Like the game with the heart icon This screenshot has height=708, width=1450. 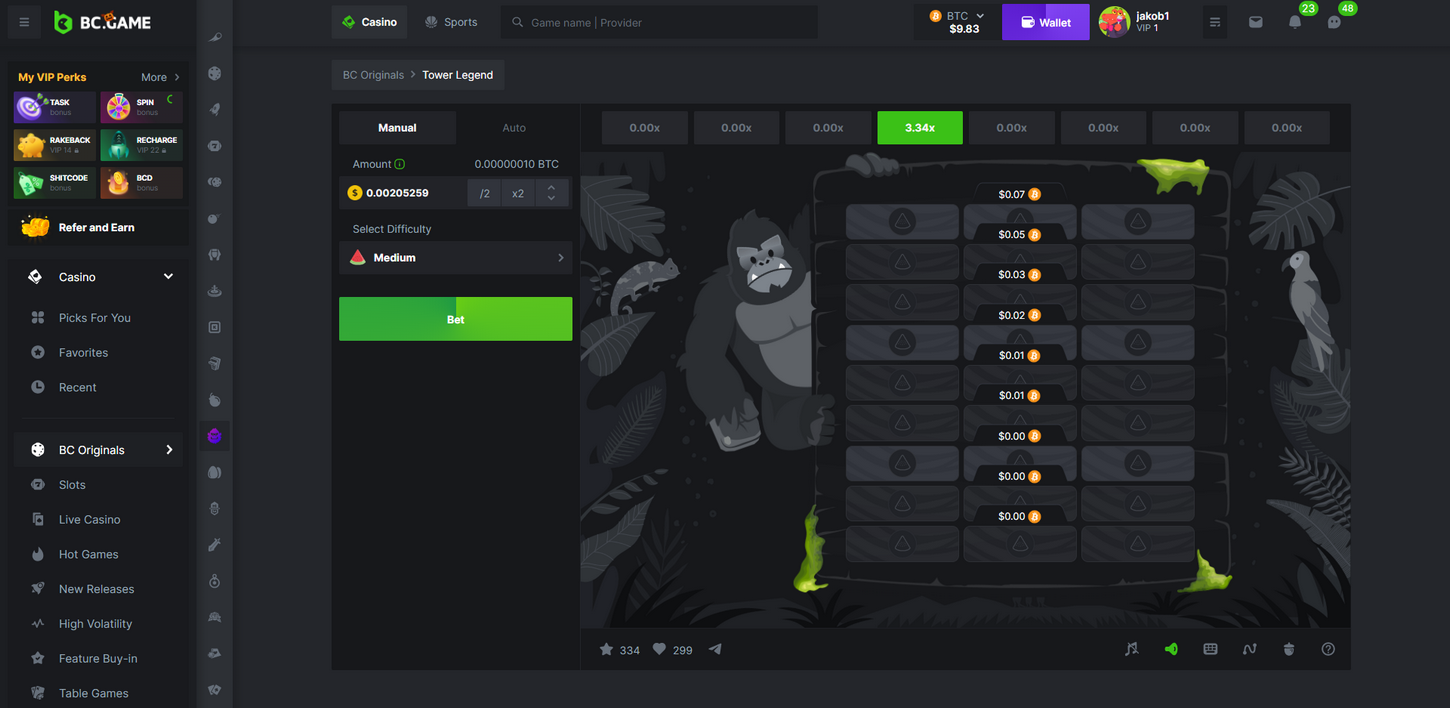tap(659, 648)
